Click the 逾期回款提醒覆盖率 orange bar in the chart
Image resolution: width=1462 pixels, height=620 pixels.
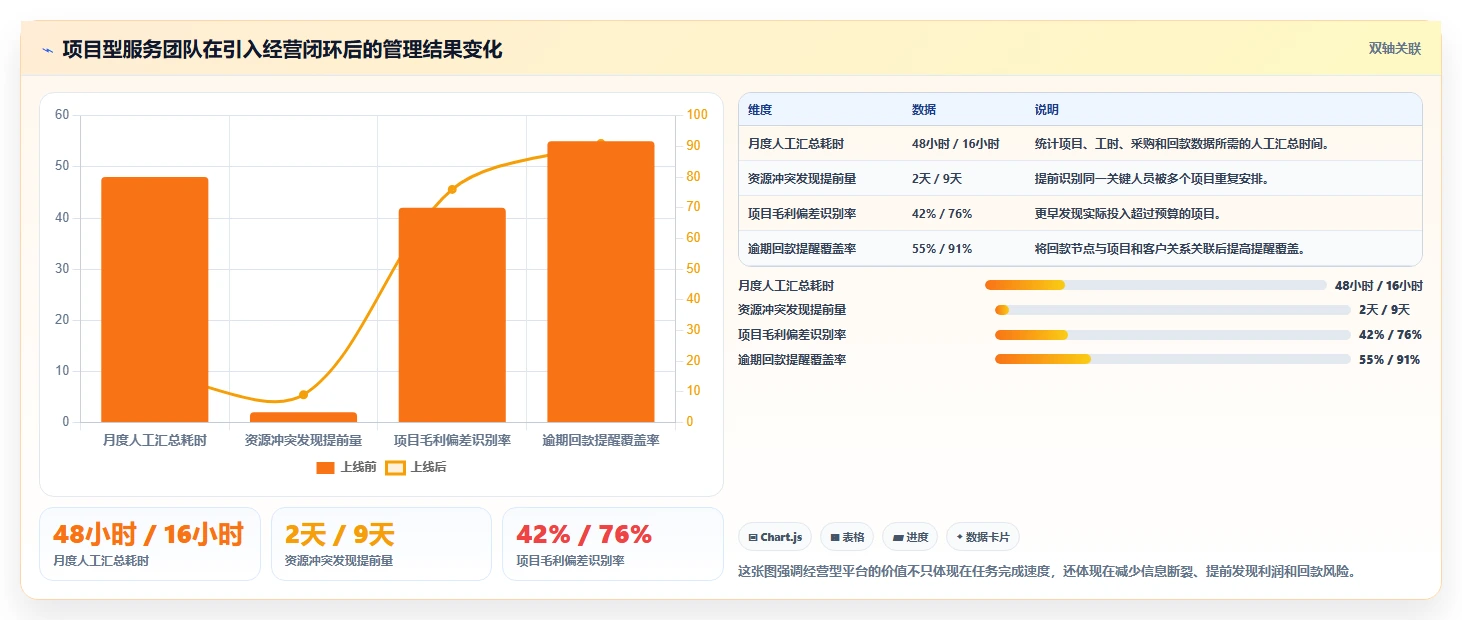601,282
